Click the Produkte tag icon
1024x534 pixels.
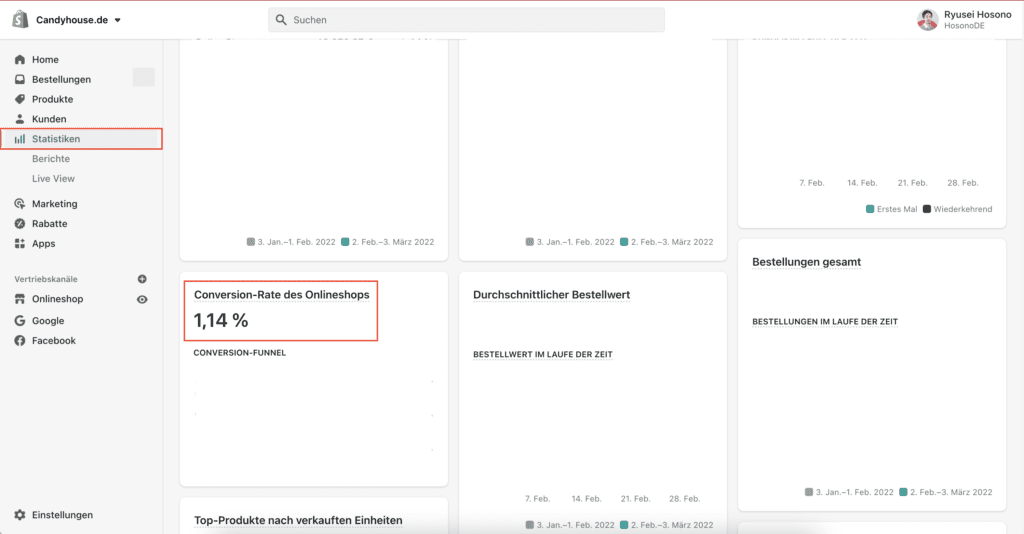(20, 99)
